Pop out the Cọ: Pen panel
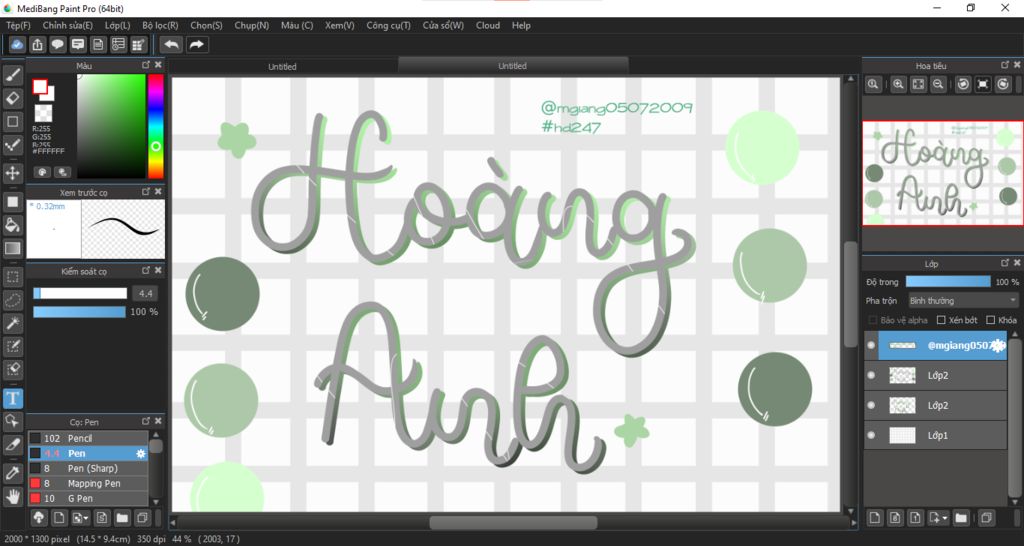1024x546 pixels. [146, 421]
